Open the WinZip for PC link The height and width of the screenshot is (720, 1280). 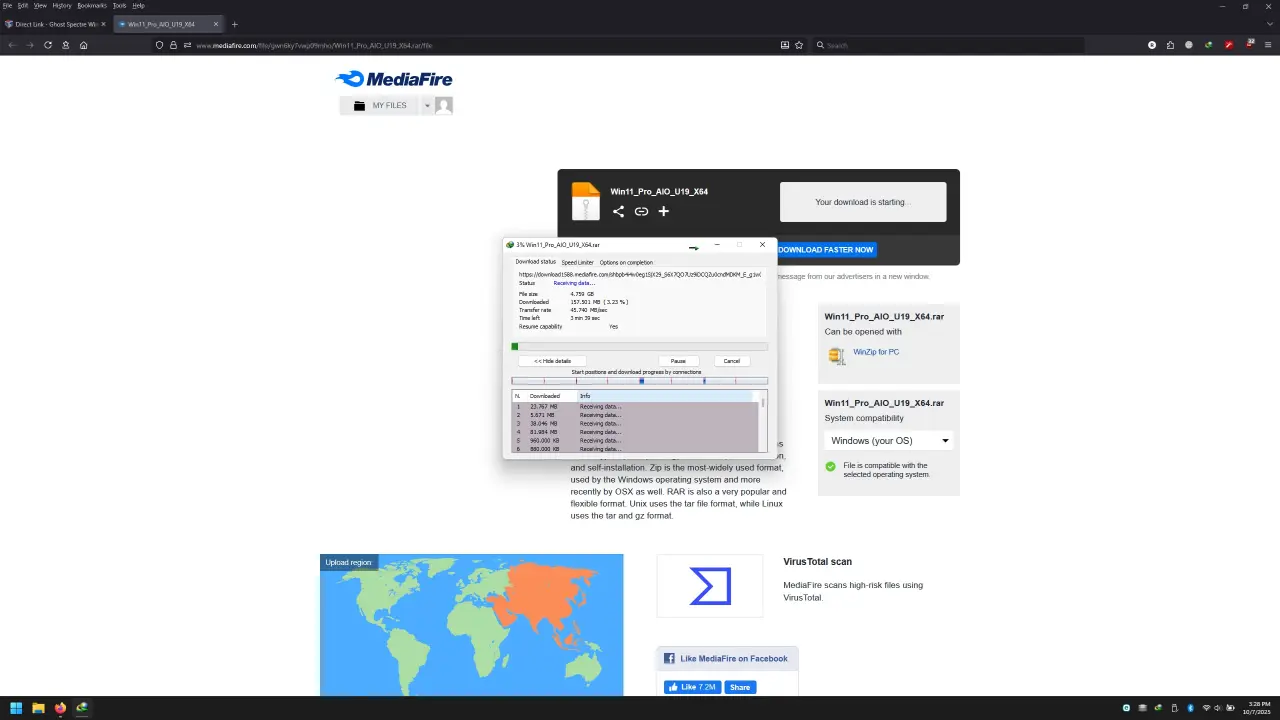pos(876,352)
